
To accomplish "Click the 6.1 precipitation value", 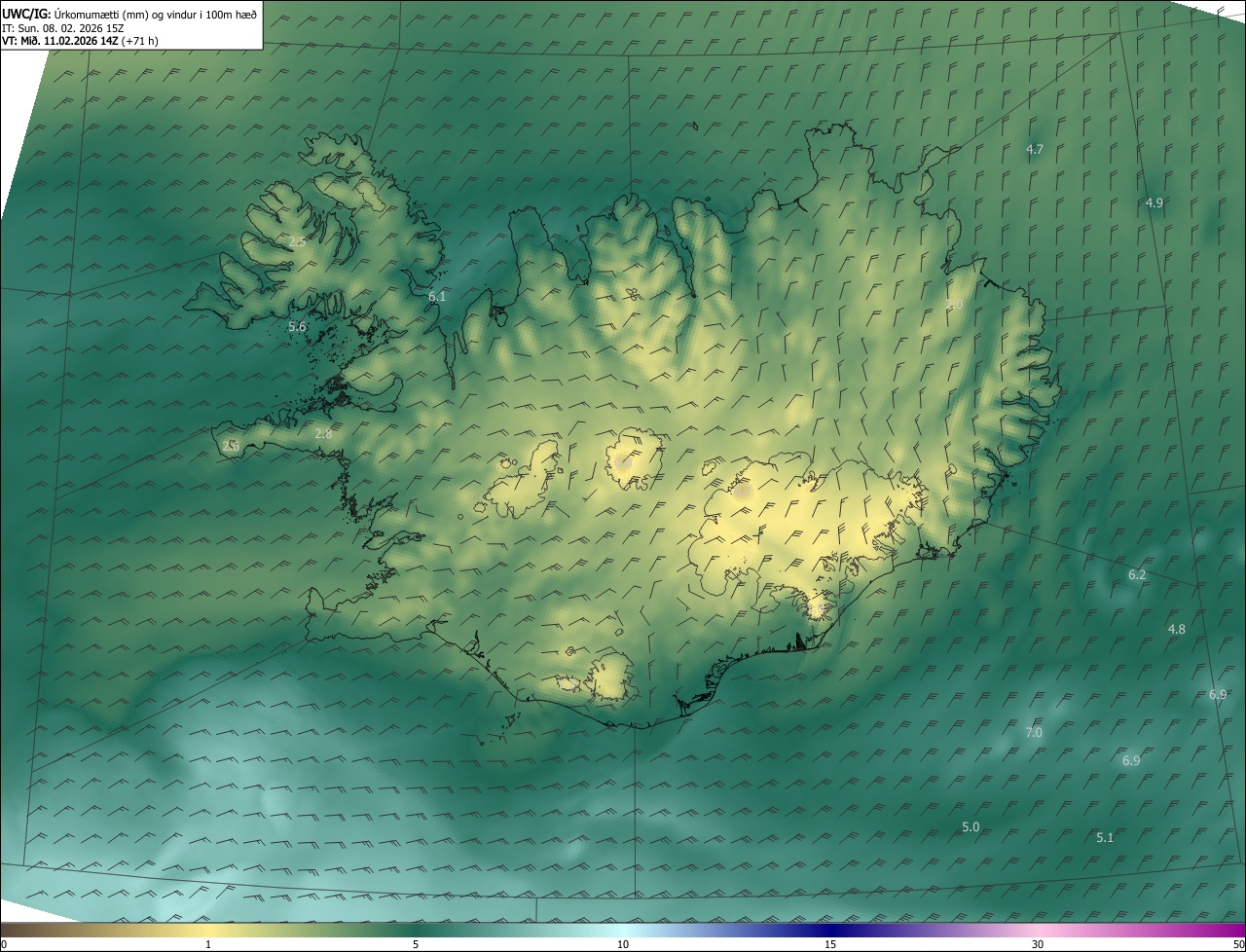I will click(x=437, y=296).
